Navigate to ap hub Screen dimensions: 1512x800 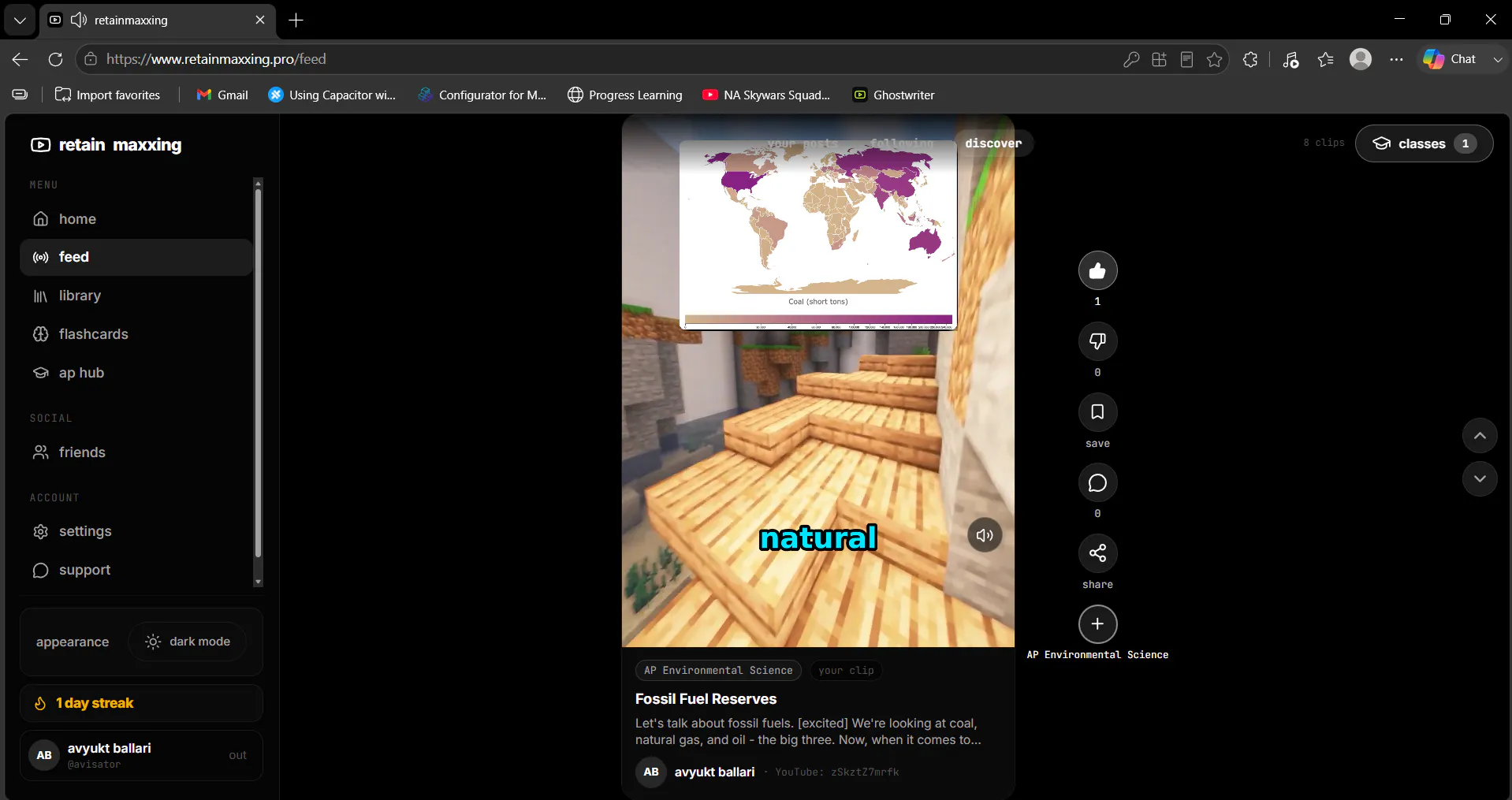(x=136, y=373)
